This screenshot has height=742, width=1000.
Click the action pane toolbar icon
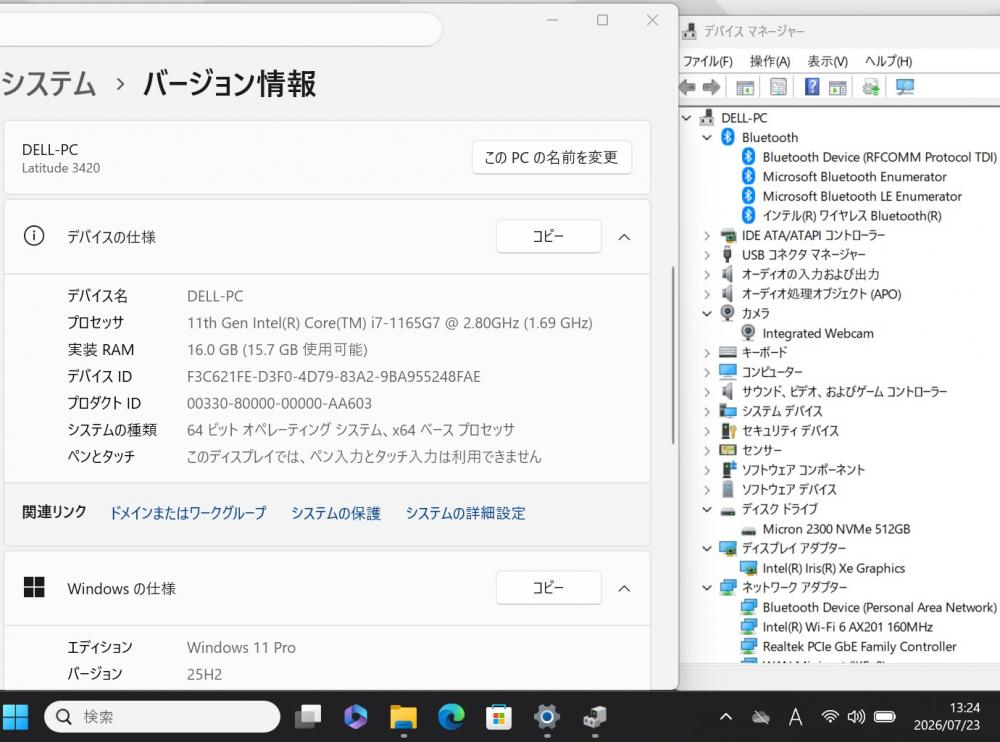pyautogui.click(x=837, y=87)
